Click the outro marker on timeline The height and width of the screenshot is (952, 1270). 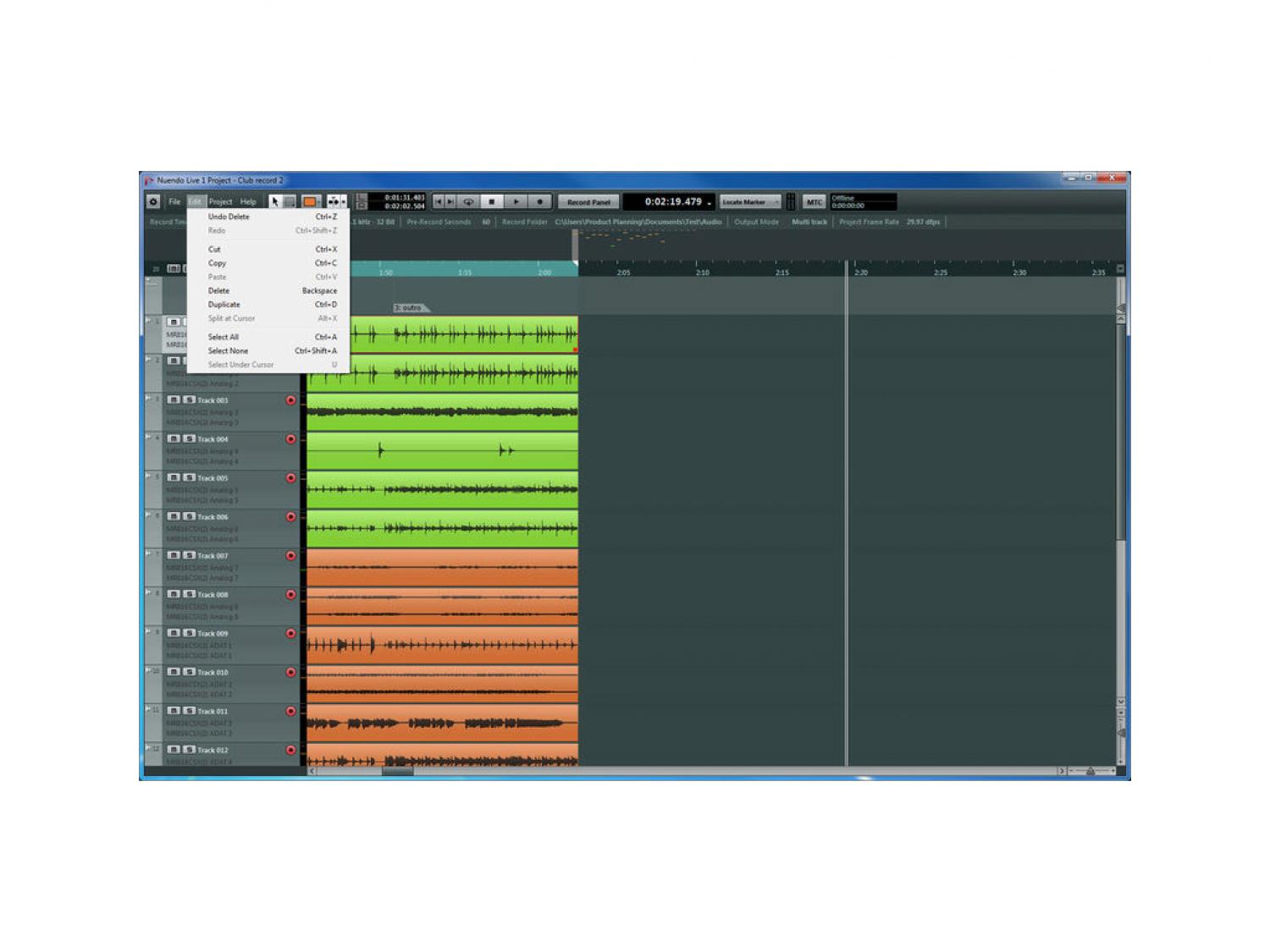click(x=410, y=308)
